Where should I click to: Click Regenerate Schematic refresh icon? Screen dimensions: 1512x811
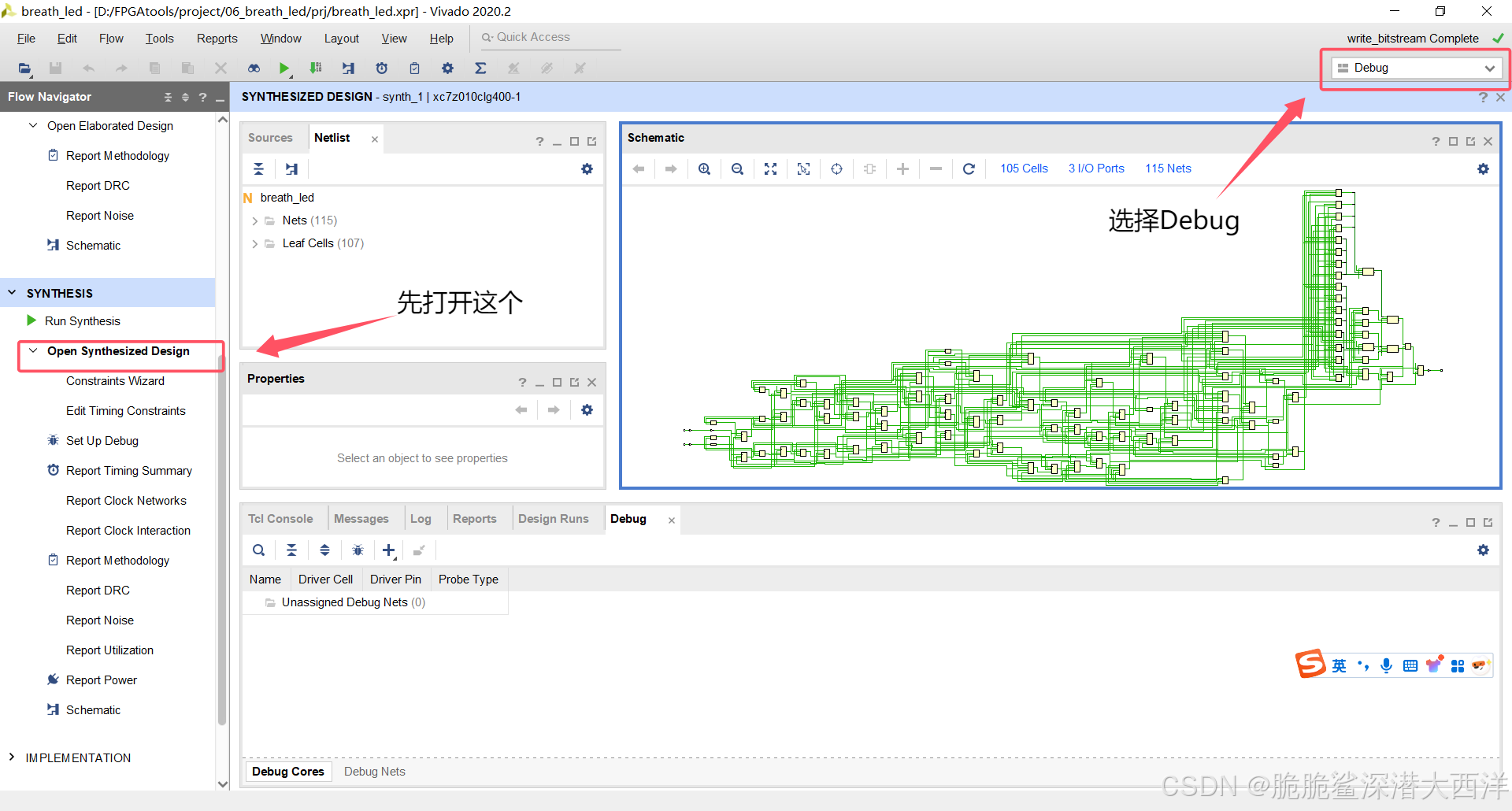point(969,168)
